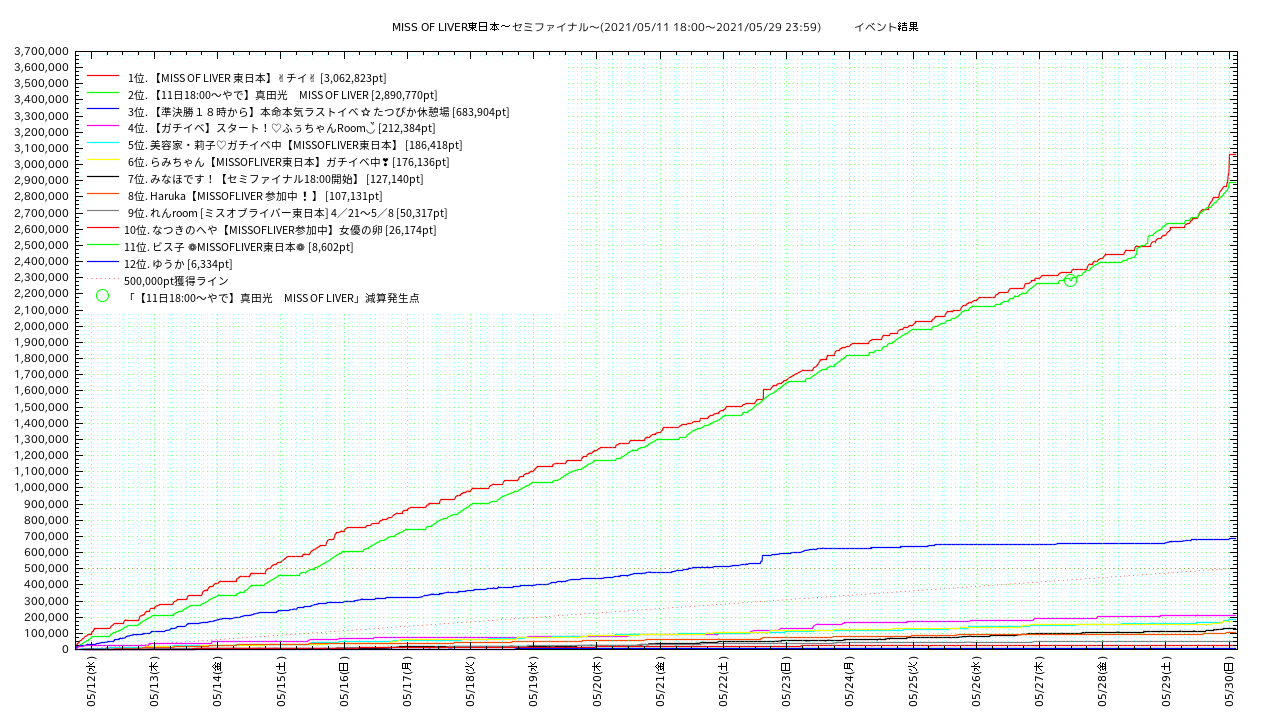The image size is (1280, 720).
Task: Click the gray line swatch for 9位
Action: pos(104,212)
